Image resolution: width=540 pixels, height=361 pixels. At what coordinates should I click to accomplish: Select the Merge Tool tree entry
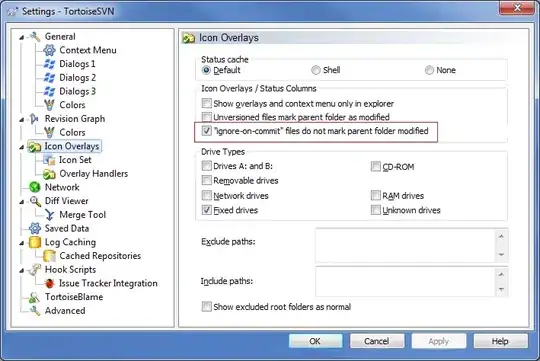83,215
